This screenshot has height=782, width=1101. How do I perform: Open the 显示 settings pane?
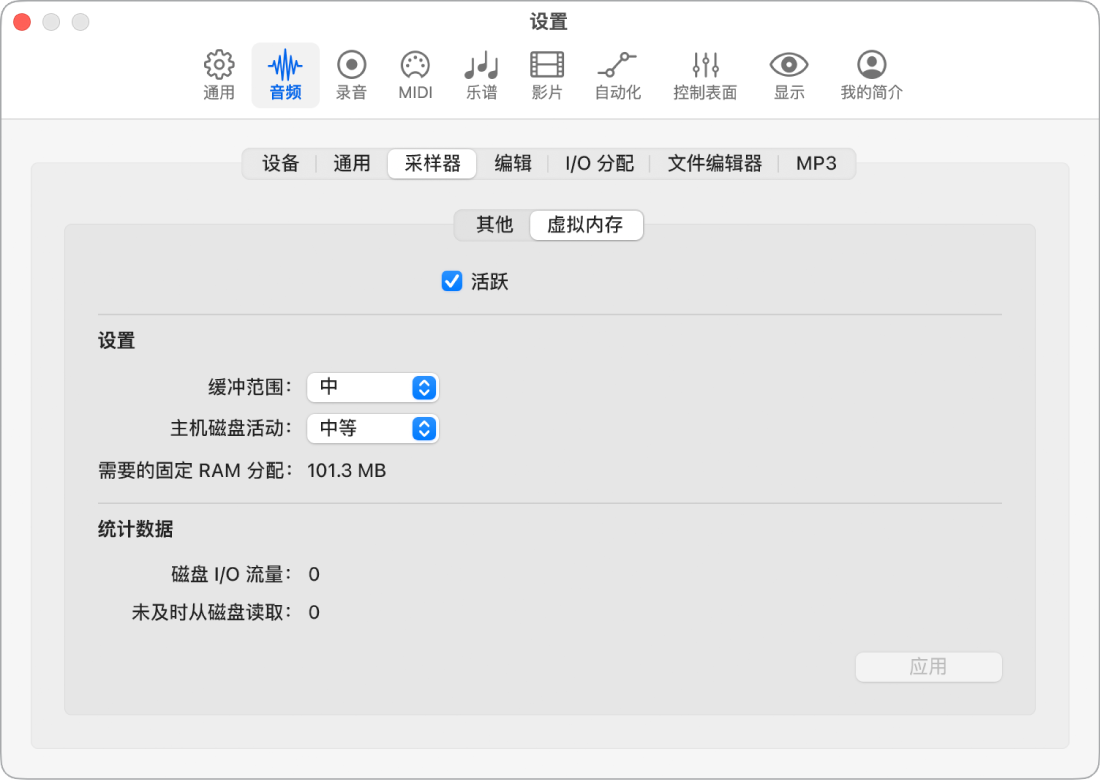pyautogui.click(x=789, y=74)
